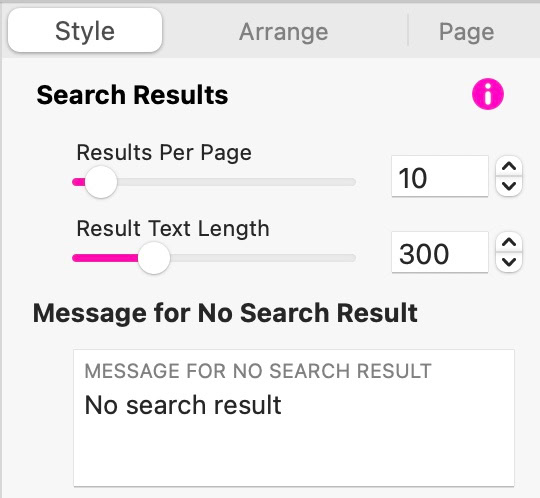Image resolution: width=540 pixels, height=498 pixels.
Task: Focus the Result Text Length field showing 300
Action: [x=440, y=252]
